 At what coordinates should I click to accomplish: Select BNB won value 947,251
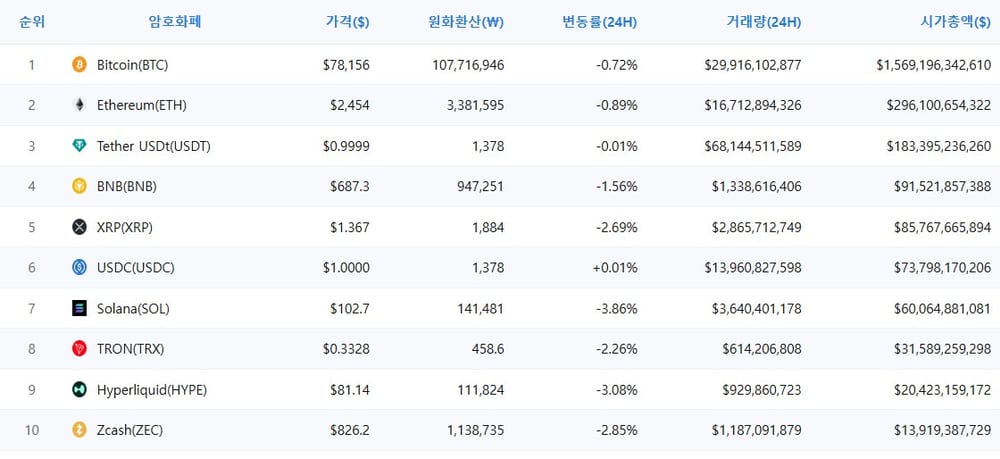(x=480, y=187)
